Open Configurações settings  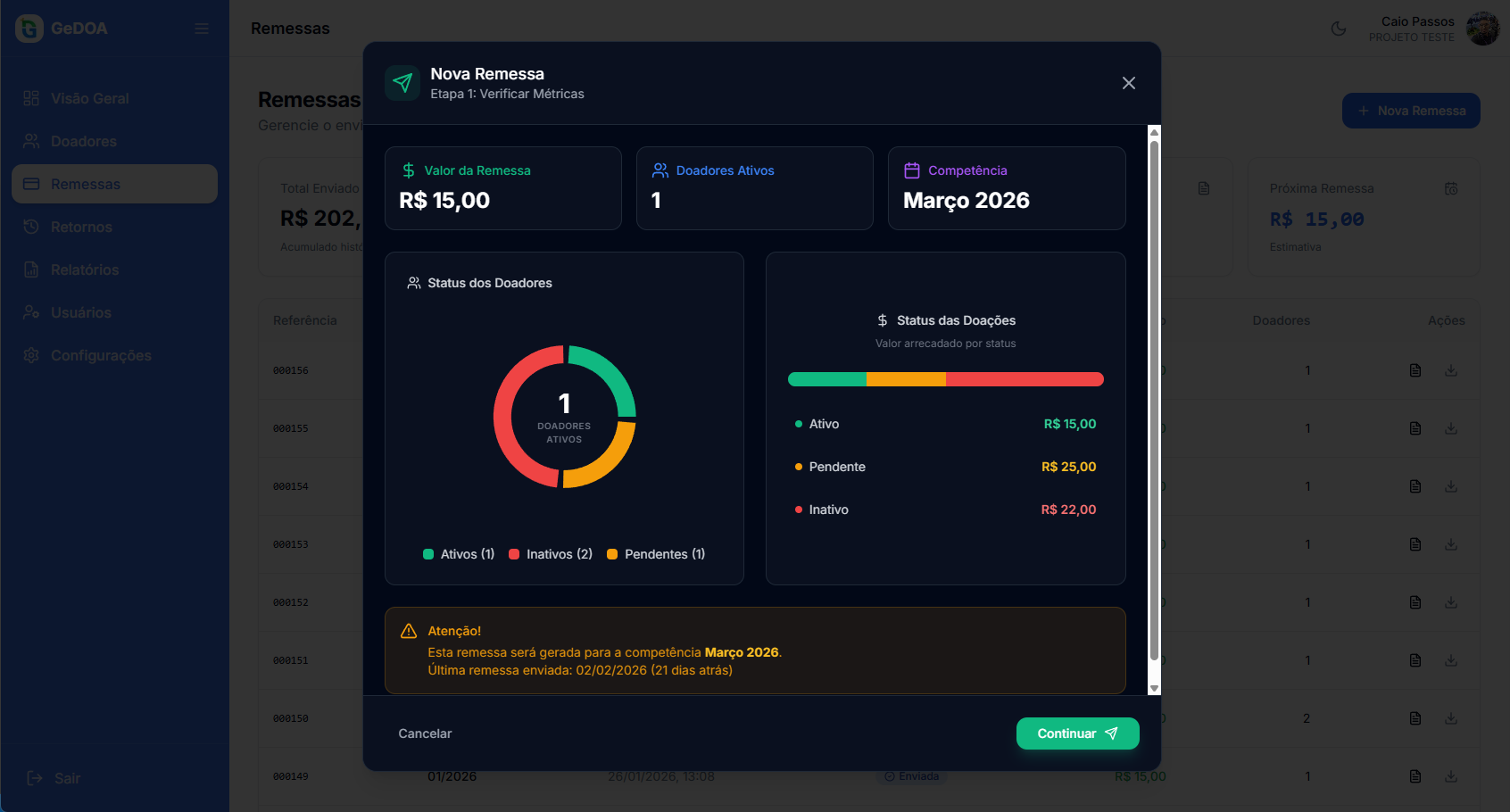tap(100, 355)
